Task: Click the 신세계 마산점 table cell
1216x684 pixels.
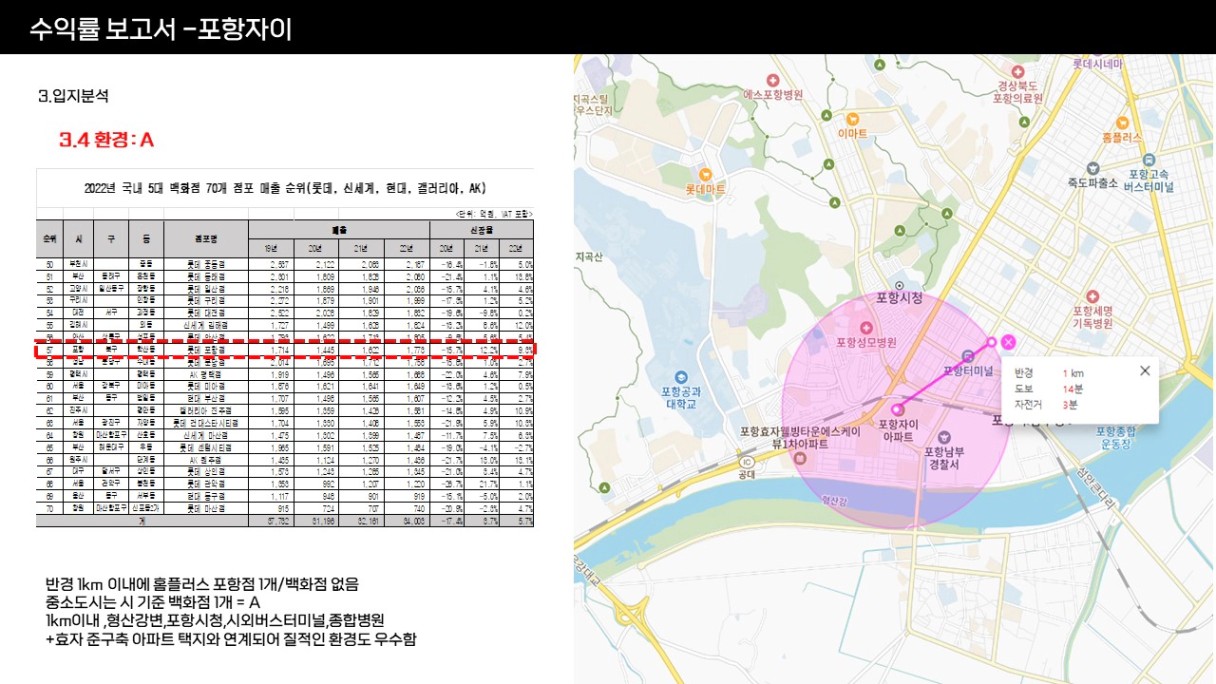Action: coord(207,434)
